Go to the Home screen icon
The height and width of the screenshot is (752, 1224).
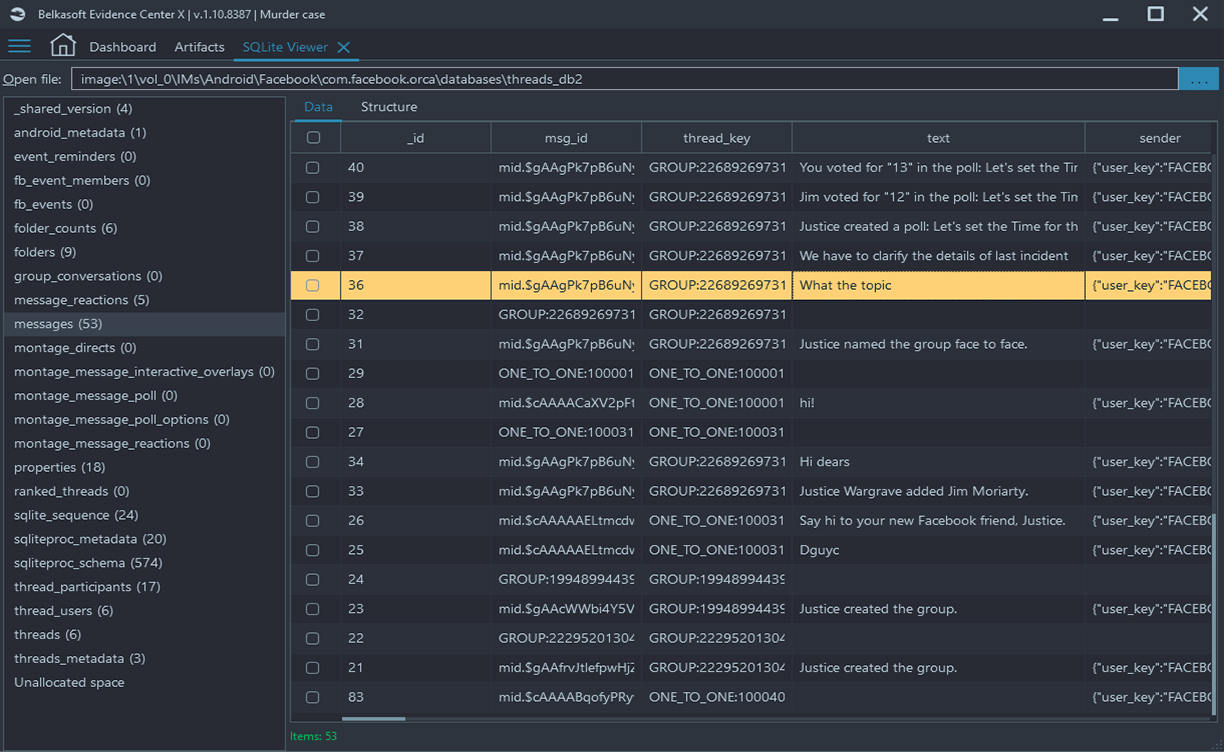pyautogui.click(x=62, y=46)
